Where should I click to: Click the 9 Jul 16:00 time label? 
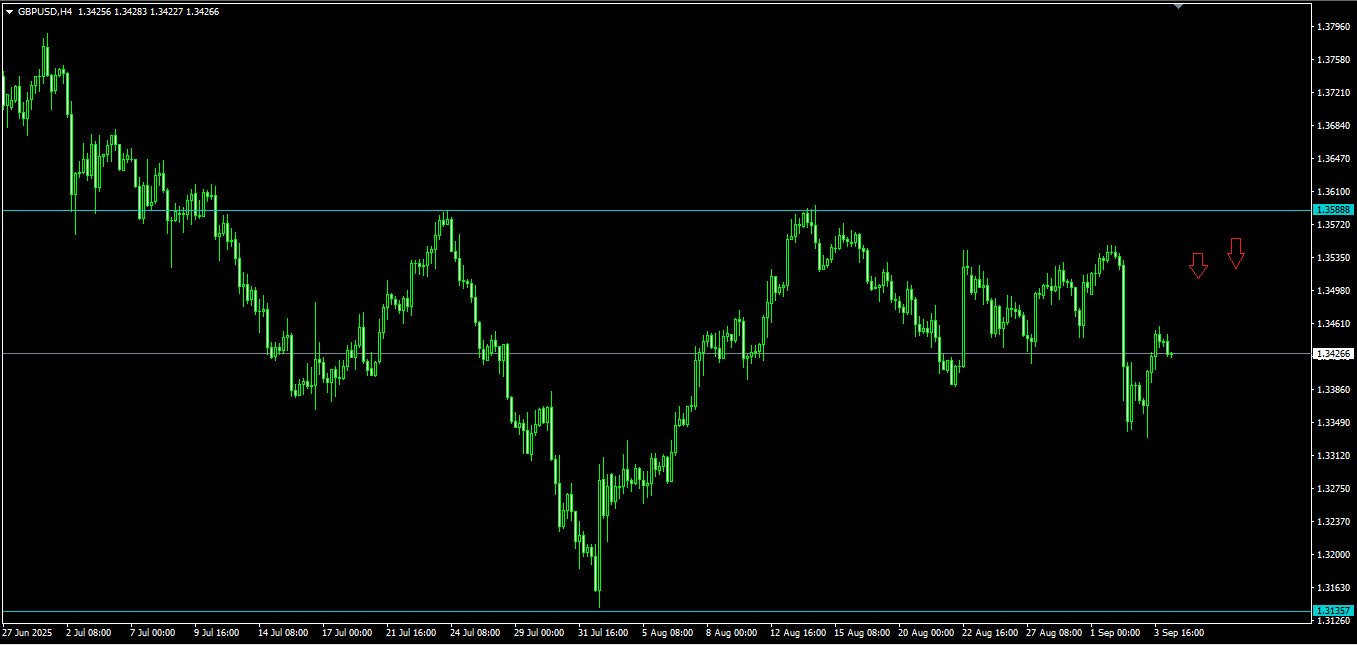pos(216,633)
